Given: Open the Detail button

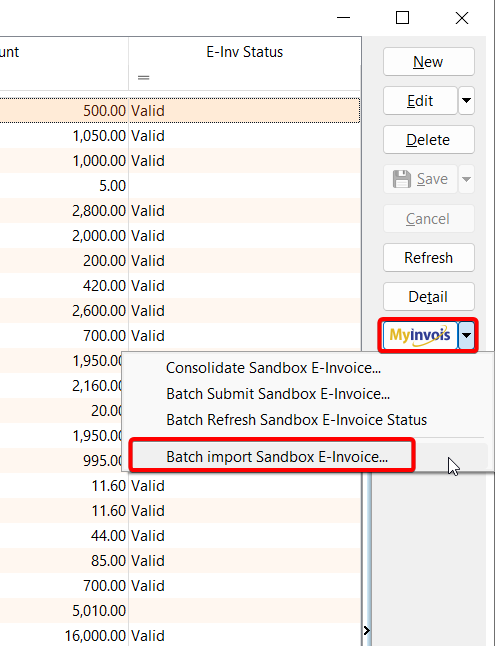Looking at the screenshot, I should [429, 296].
